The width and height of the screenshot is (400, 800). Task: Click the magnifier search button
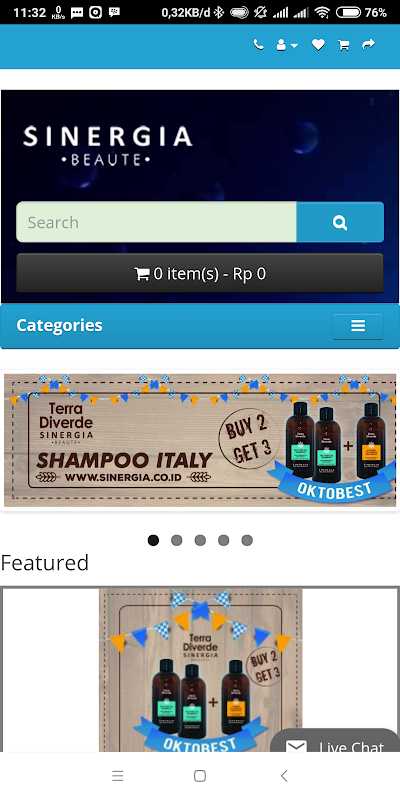tap(340, 222)
